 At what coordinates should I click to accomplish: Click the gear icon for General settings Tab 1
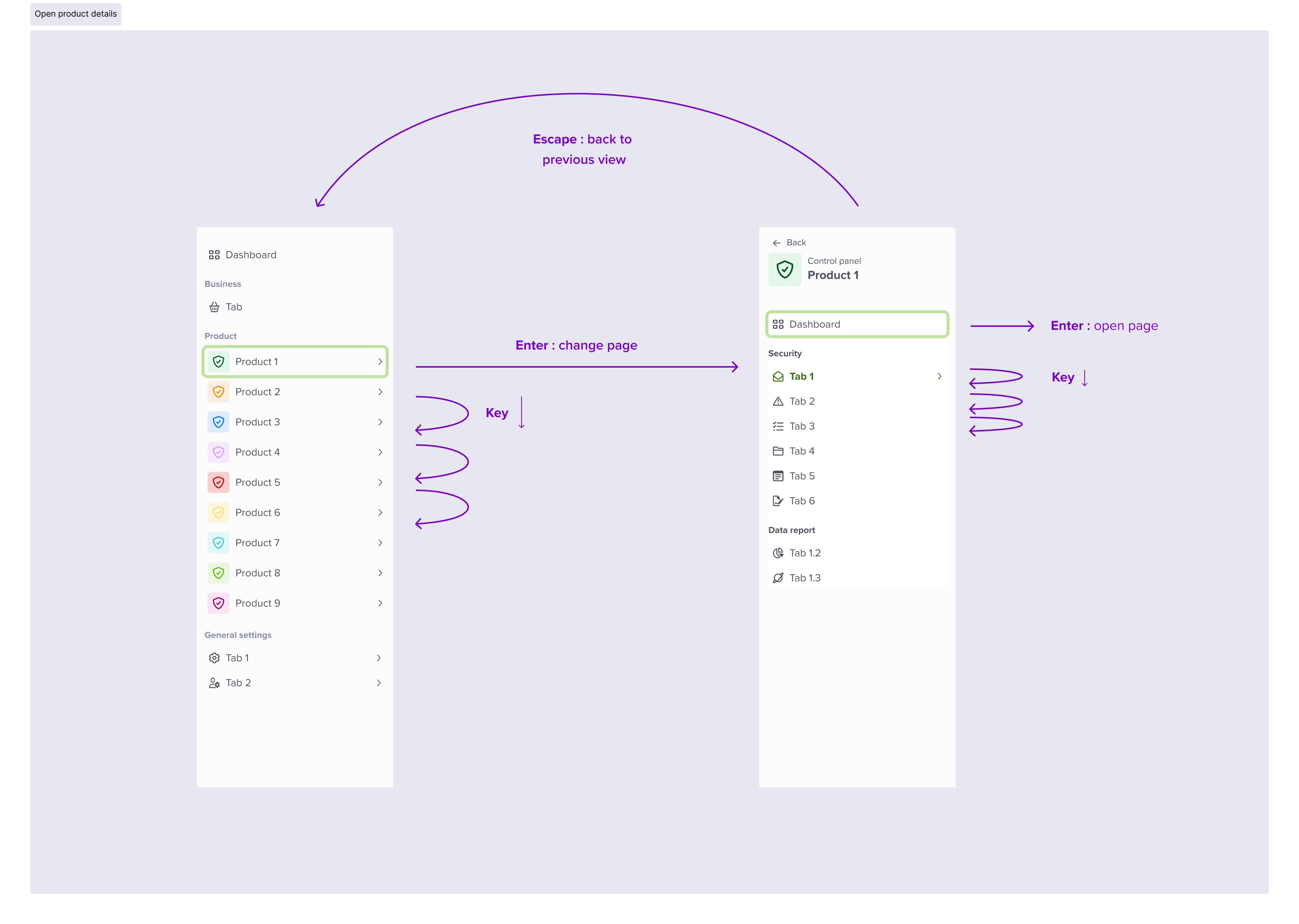click(x=214, y=658)
